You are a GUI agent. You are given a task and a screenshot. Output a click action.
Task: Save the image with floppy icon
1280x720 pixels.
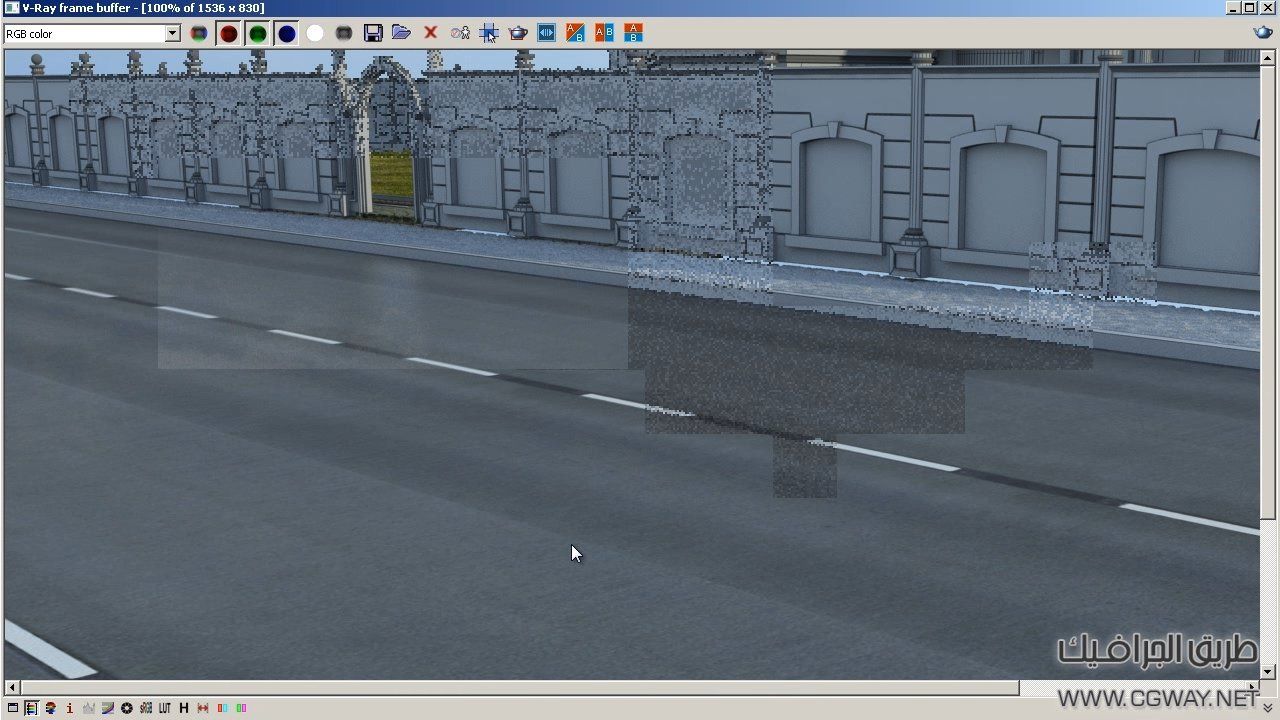point(373,34)
